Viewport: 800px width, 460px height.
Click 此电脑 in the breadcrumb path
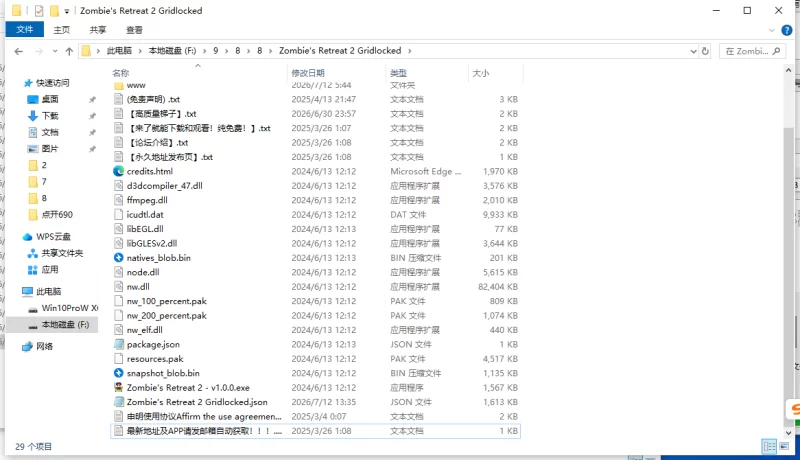(119, 51)
